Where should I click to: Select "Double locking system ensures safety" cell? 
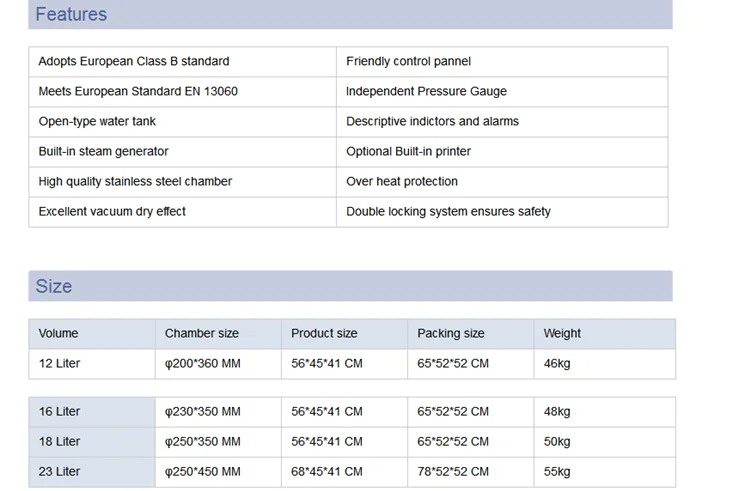[x=448, y=212]
